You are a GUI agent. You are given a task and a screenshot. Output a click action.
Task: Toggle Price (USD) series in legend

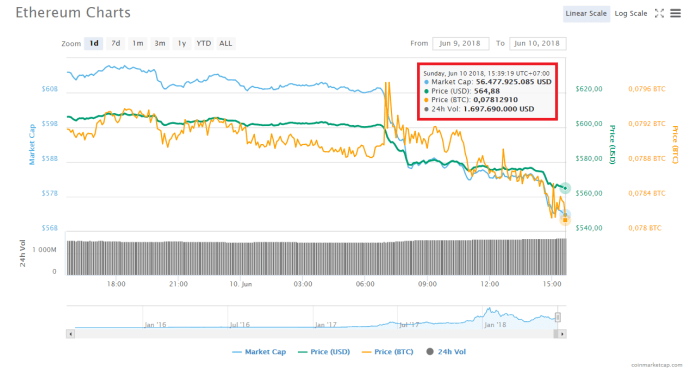324,352
